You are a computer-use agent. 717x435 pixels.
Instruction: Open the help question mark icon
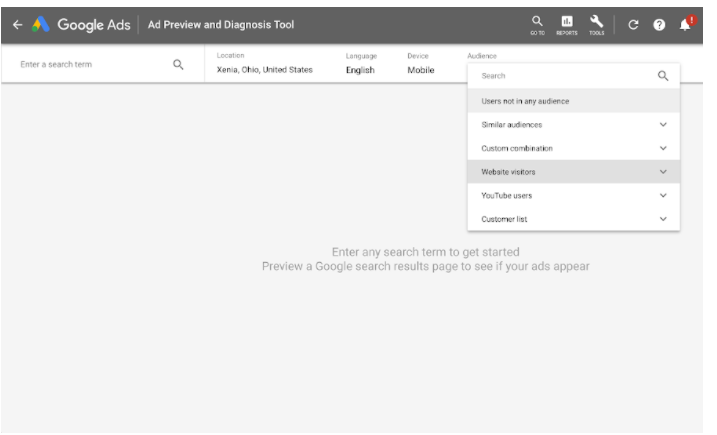(x=659, y=25)
